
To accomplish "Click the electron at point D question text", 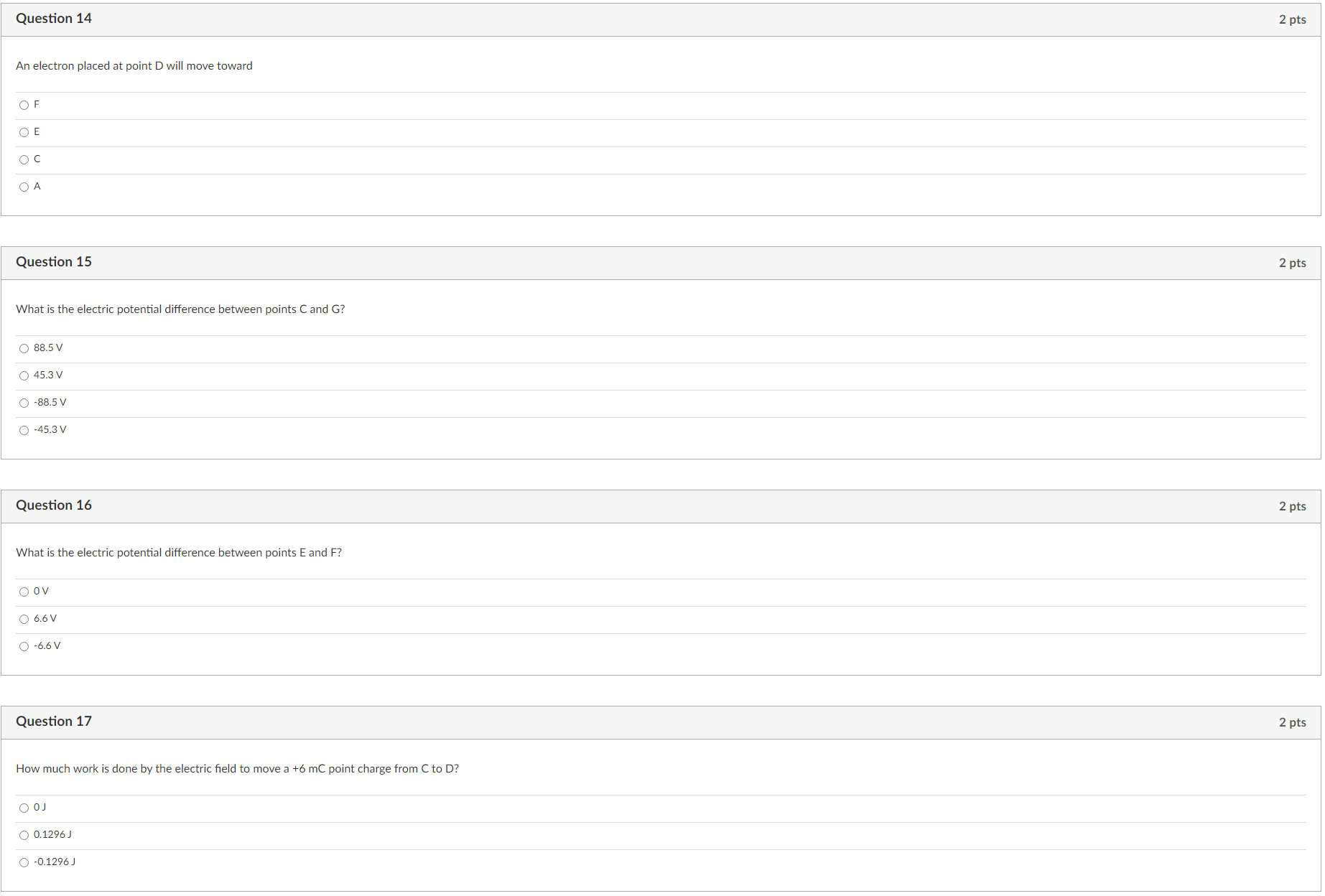I will click(134, 66).
